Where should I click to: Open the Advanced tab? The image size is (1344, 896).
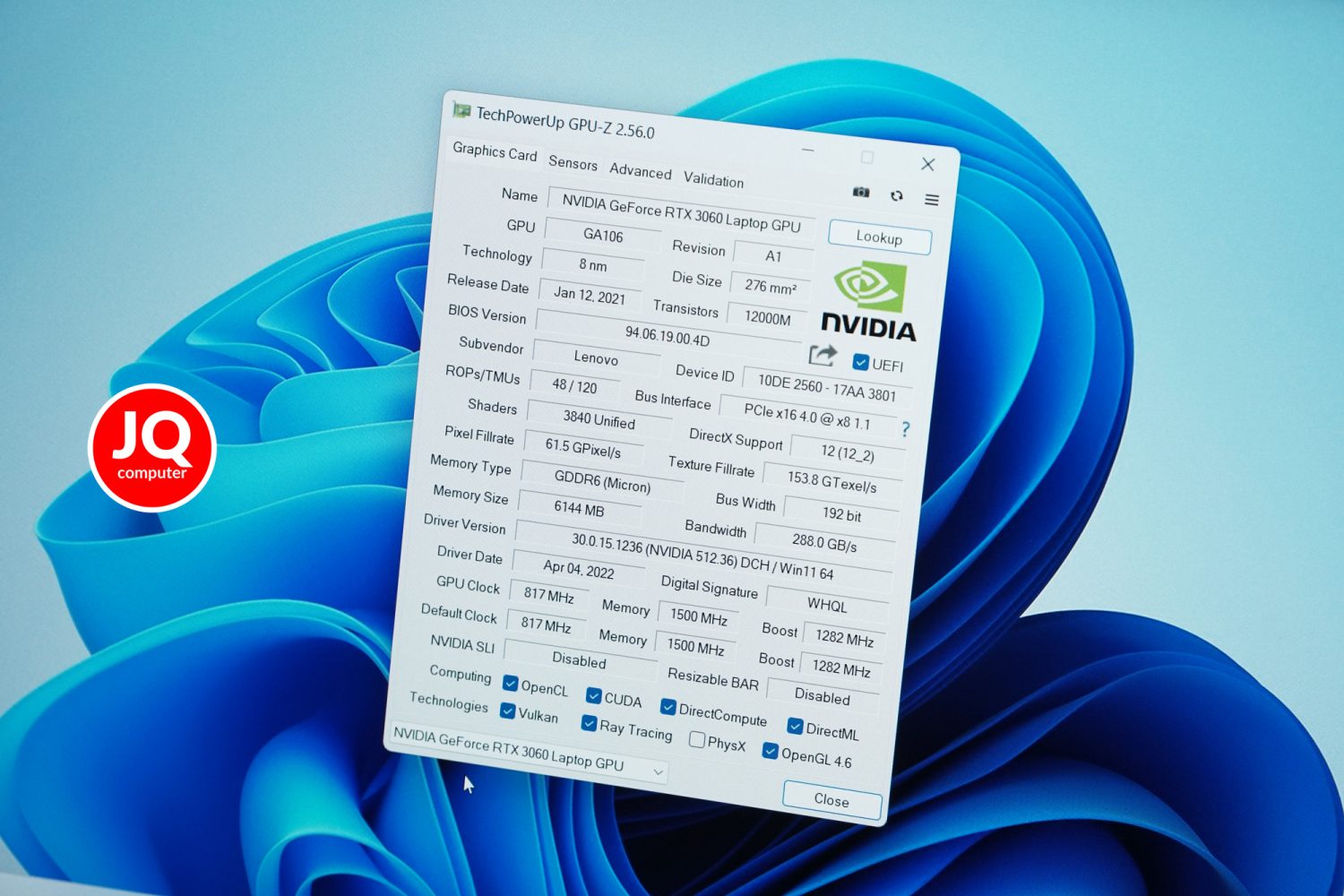[640, 171]
